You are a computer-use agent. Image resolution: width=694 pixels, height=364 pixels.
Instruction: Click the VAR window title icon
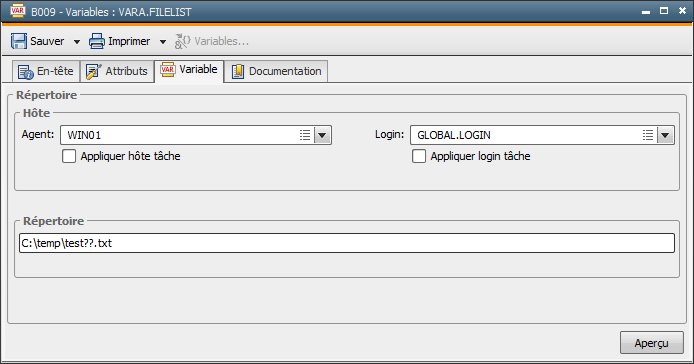pyautogui.click(x=17, y=11)
